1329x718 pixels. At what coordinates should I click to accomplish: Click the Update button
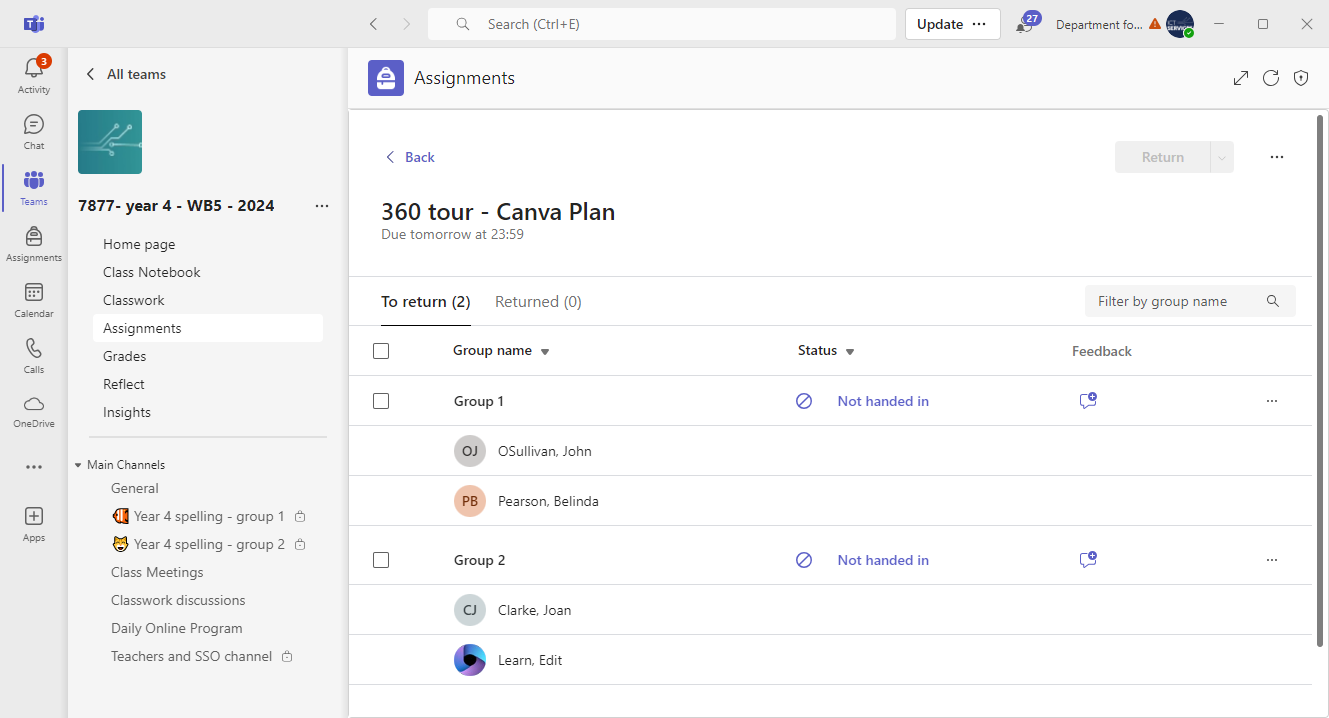940,24
